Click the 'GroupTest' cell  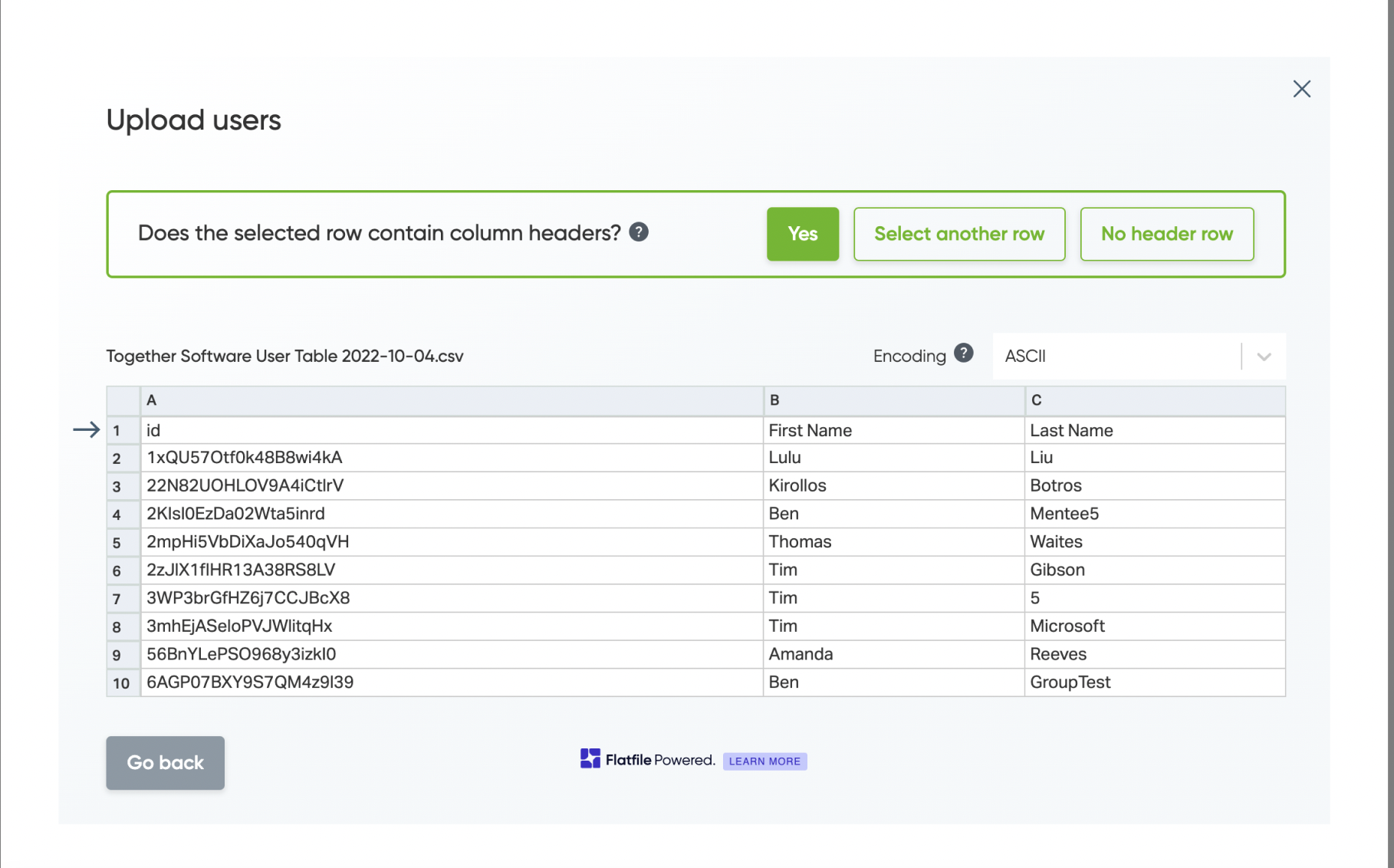point(1155,682)
